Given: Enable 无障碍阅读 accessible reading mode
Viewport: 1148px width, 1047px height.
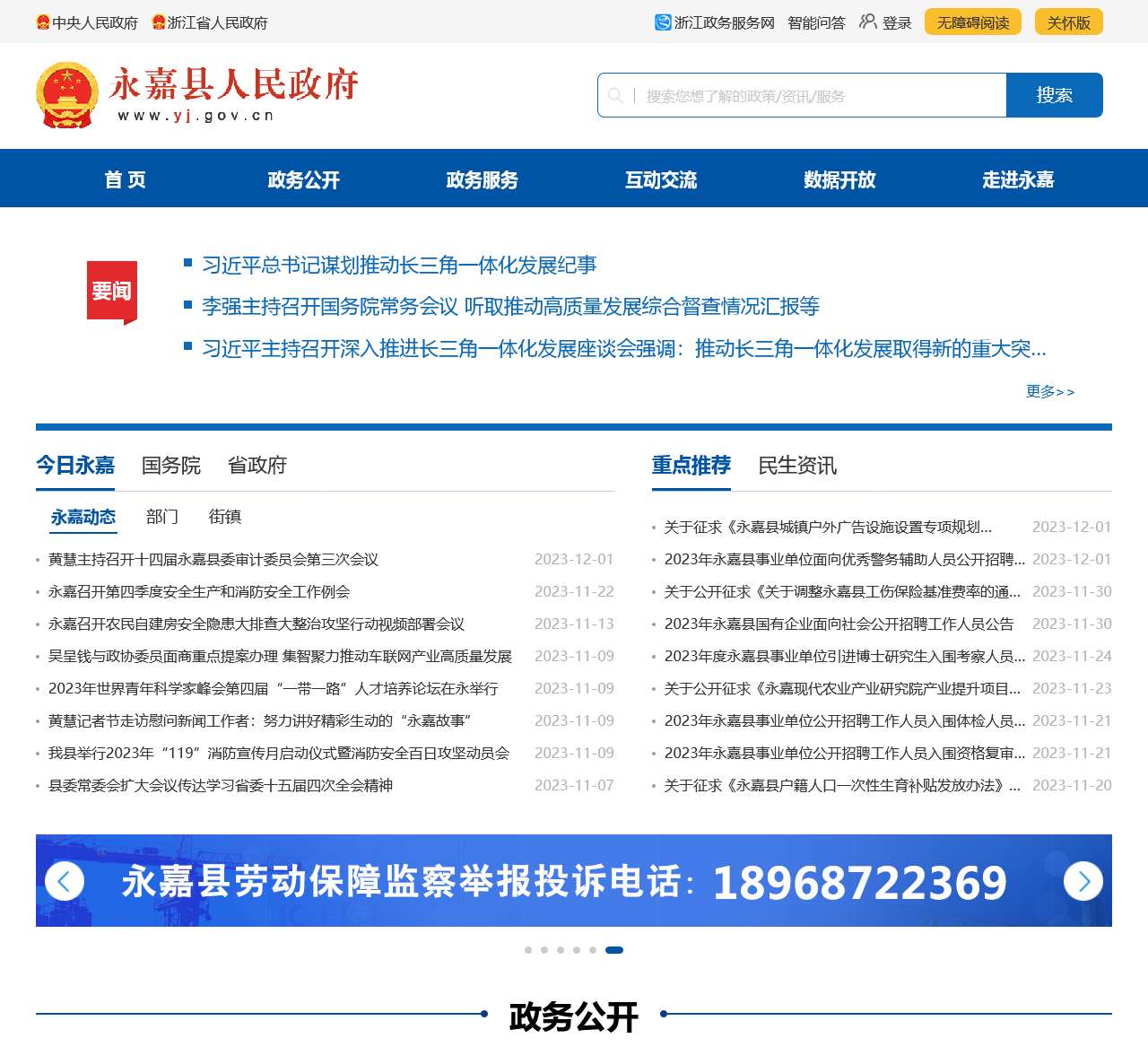Looking at the screenshot, I should coord(972,21).
